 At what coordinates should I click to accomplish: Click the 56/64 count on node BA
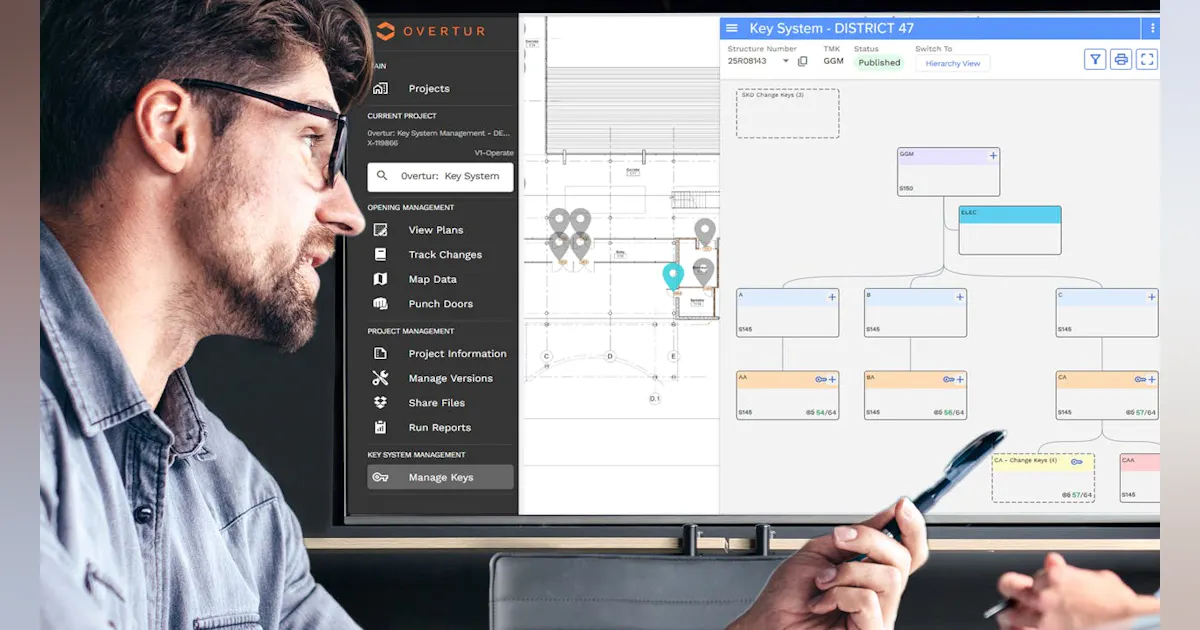[x=954, y=412]
